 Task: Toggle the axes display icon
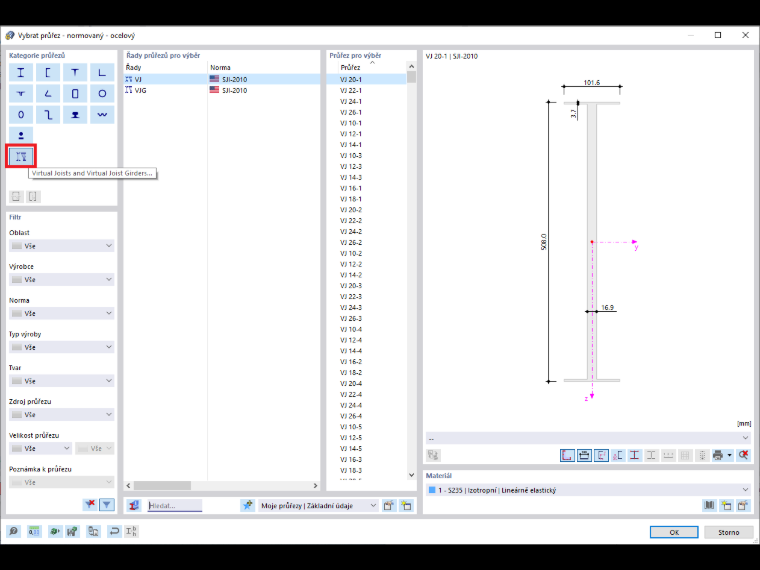(567, 455)
